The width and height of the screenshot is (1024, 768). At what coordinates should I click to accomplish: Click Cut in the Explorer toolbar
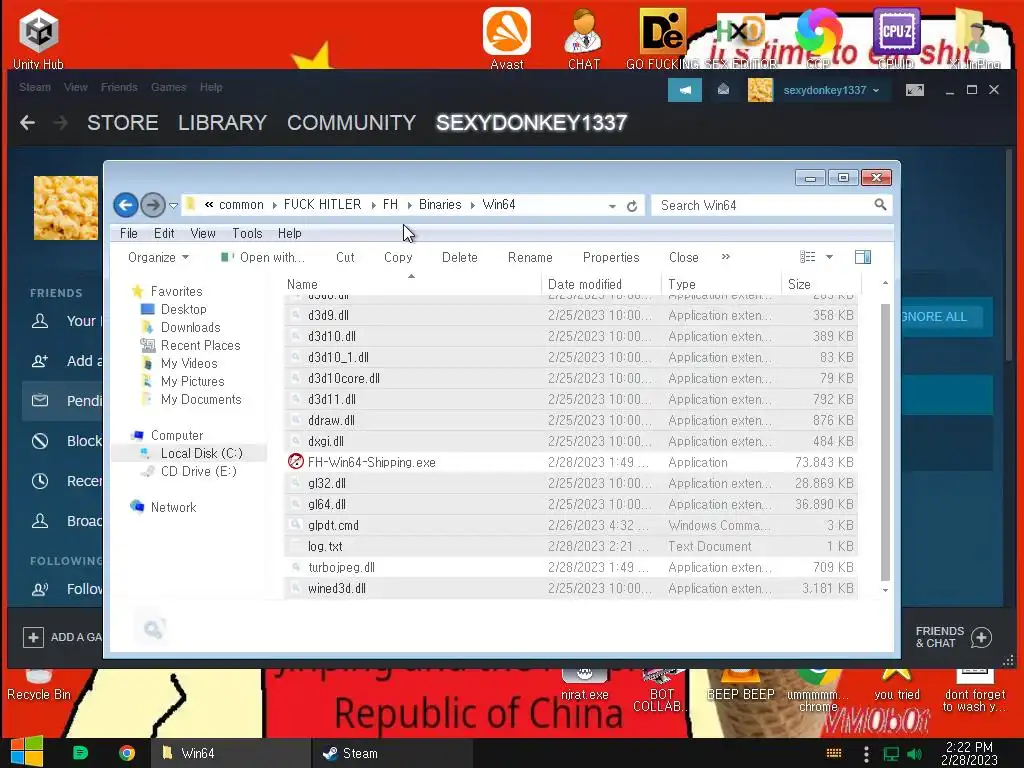point(345,257)
